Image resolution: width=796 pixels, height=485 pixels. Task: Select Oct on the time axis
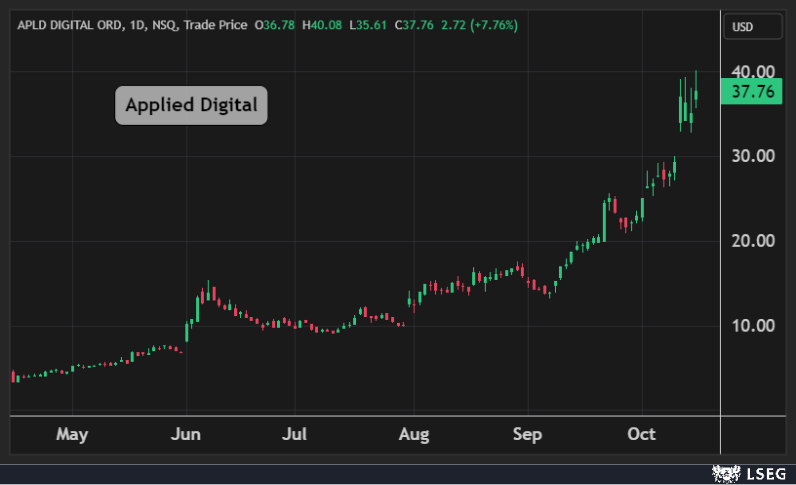coord(641,434)
